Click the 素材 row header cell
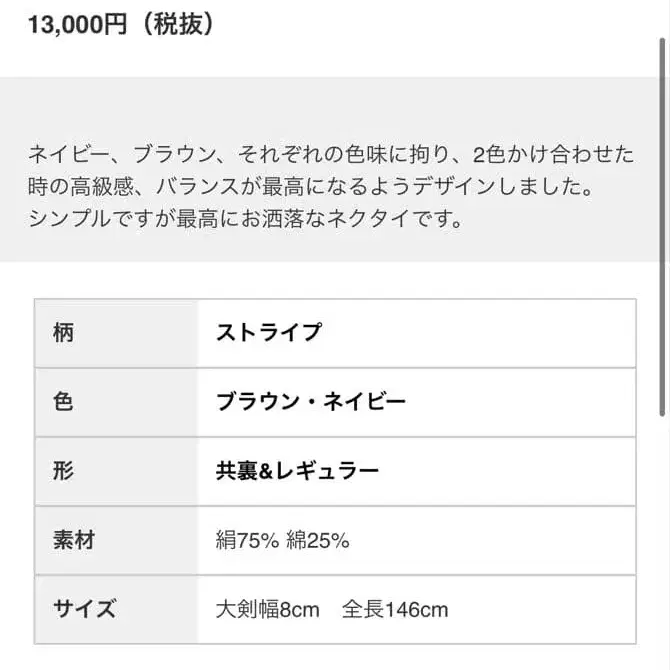The image size is (670, 670). [116, 540]
